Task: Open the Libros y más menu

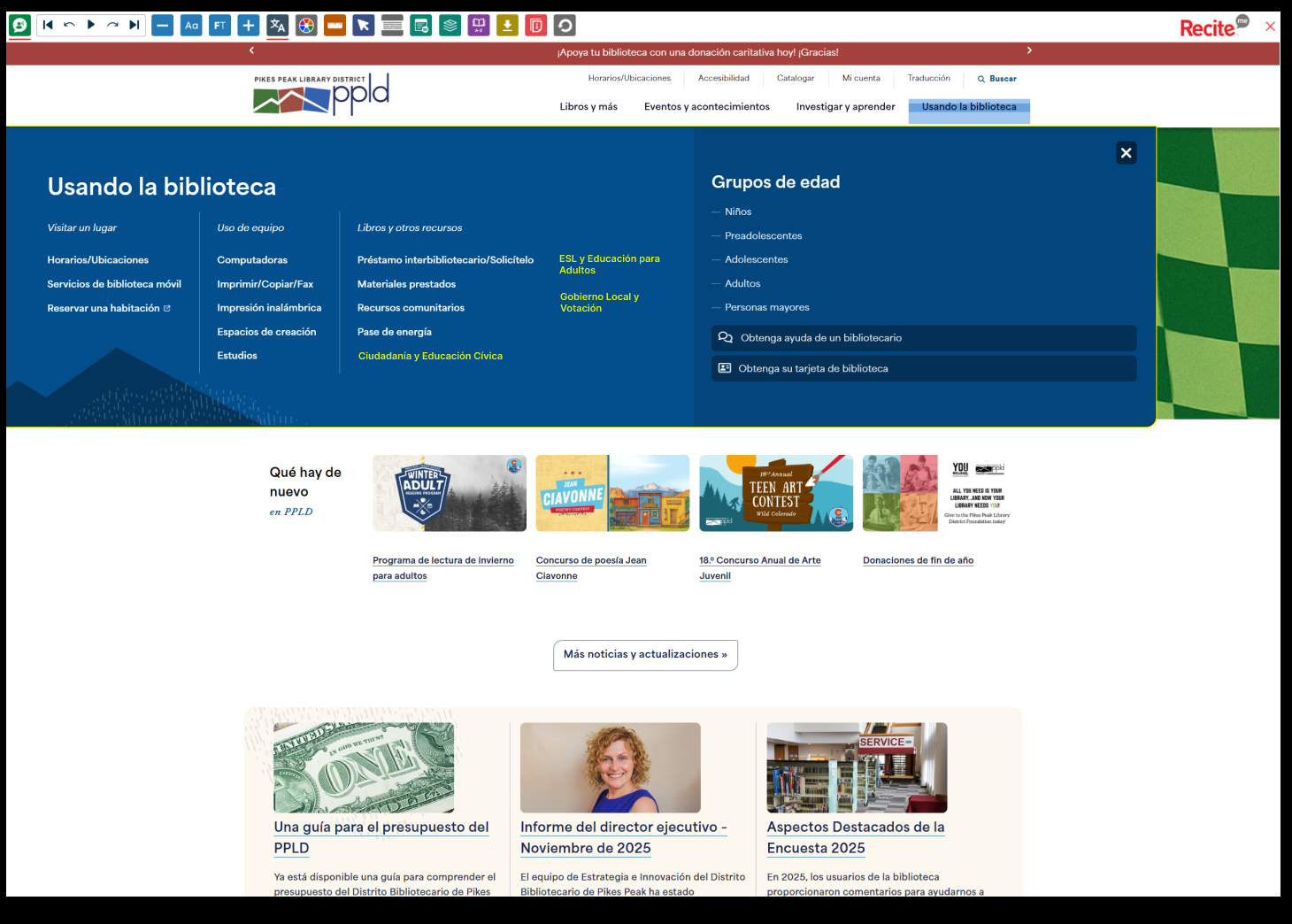Action: point(588,107)
